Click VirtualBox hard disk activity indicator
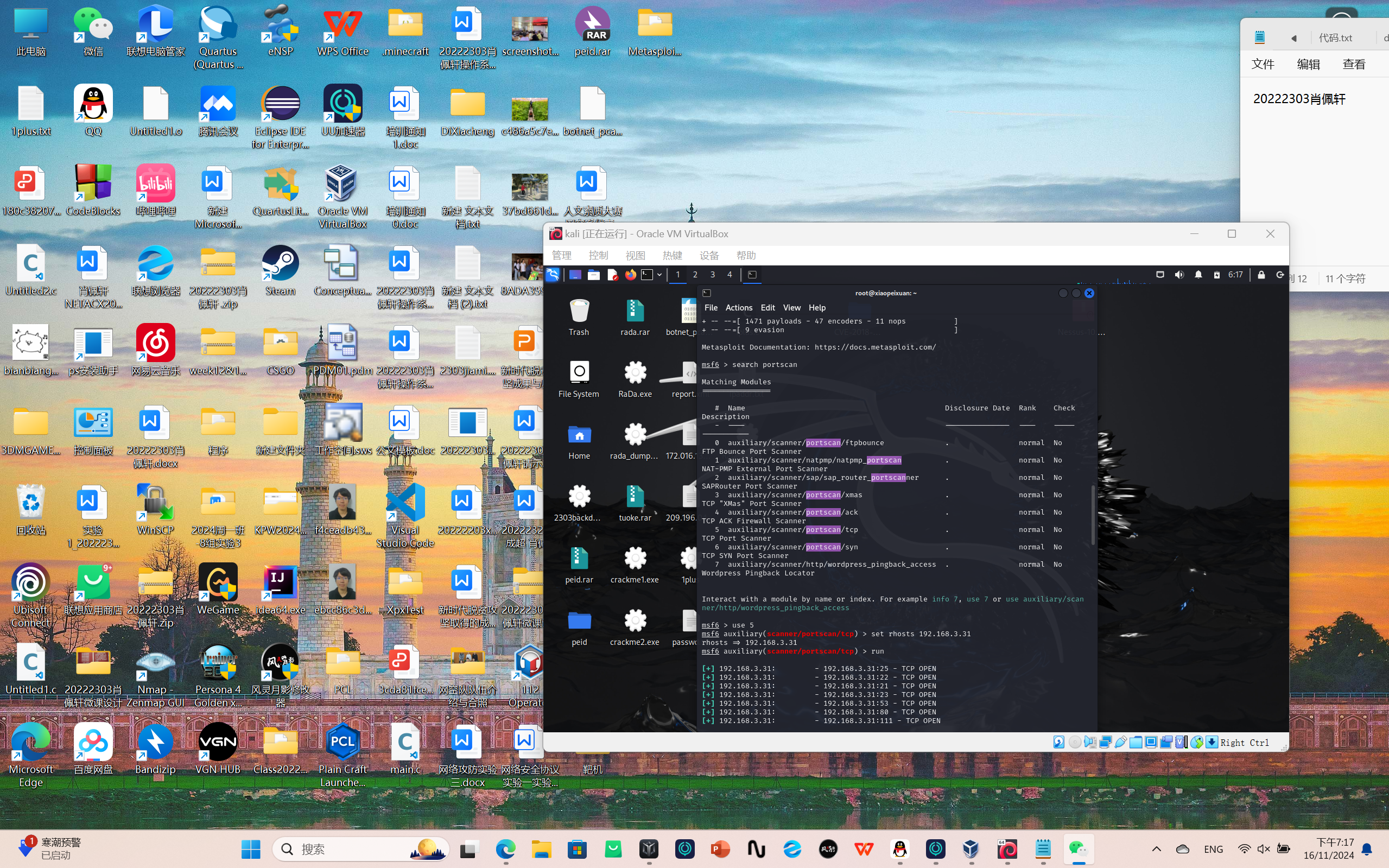Viewport: 1389px width, 868px height. point(1059,742)
